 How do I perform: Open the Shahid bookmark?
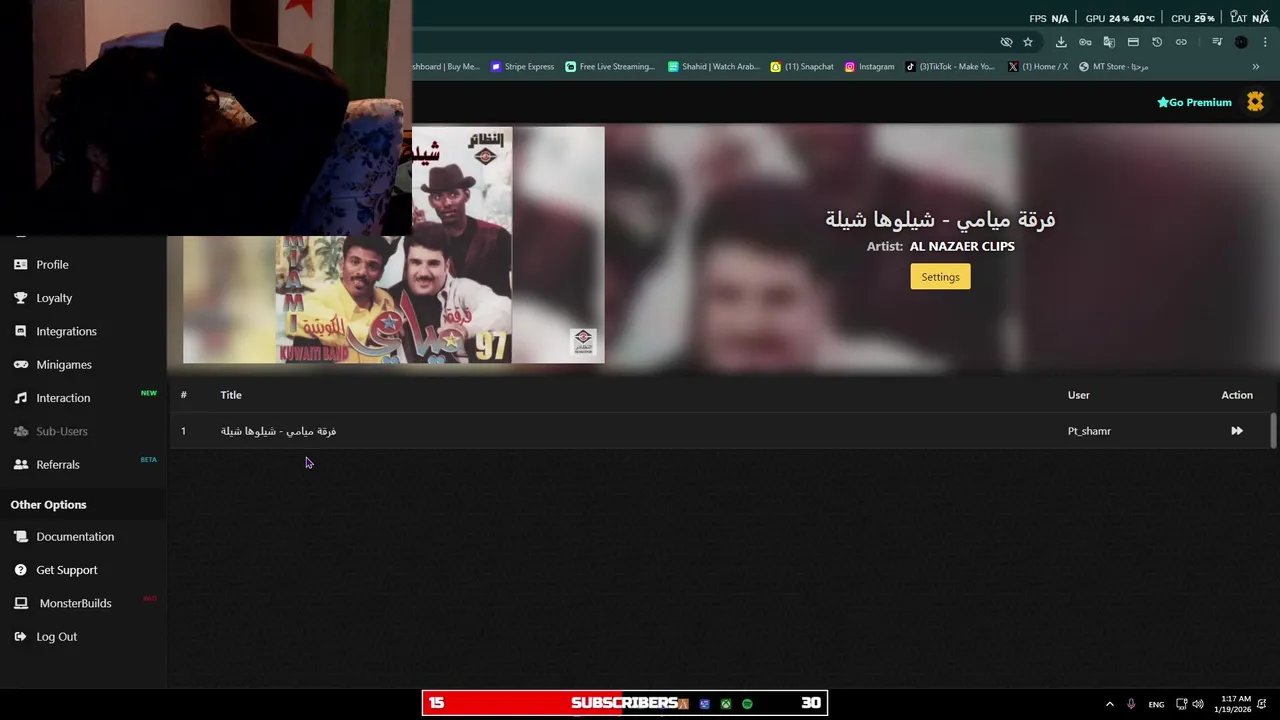pyautogui.click(x=714, y=67)
